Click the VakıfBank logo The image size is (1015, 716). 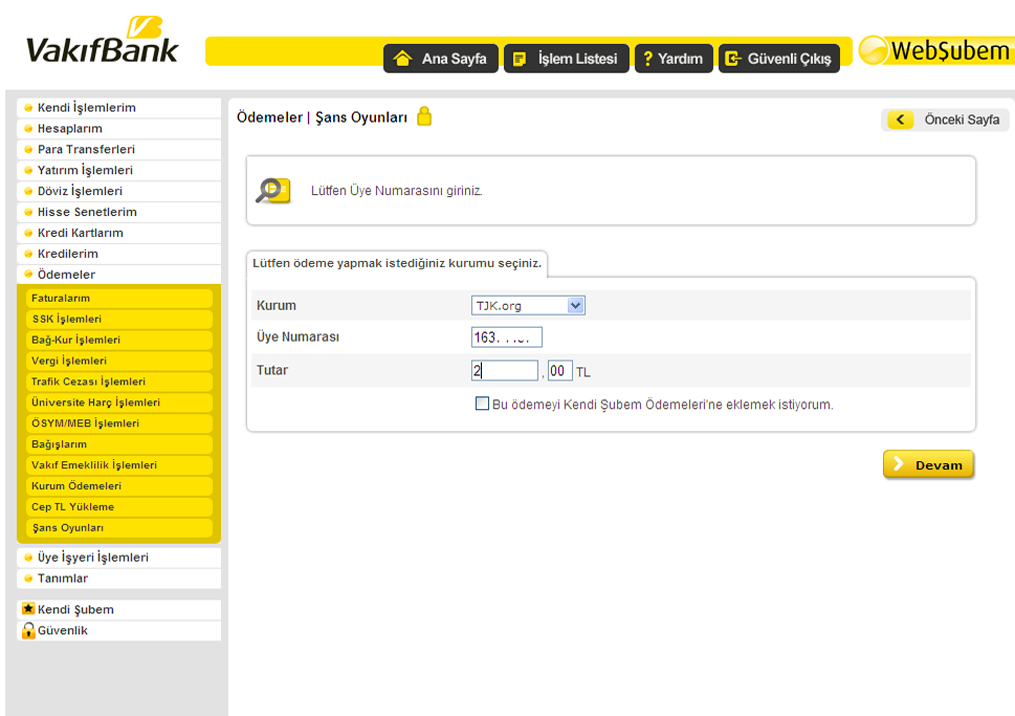point(102,41)
